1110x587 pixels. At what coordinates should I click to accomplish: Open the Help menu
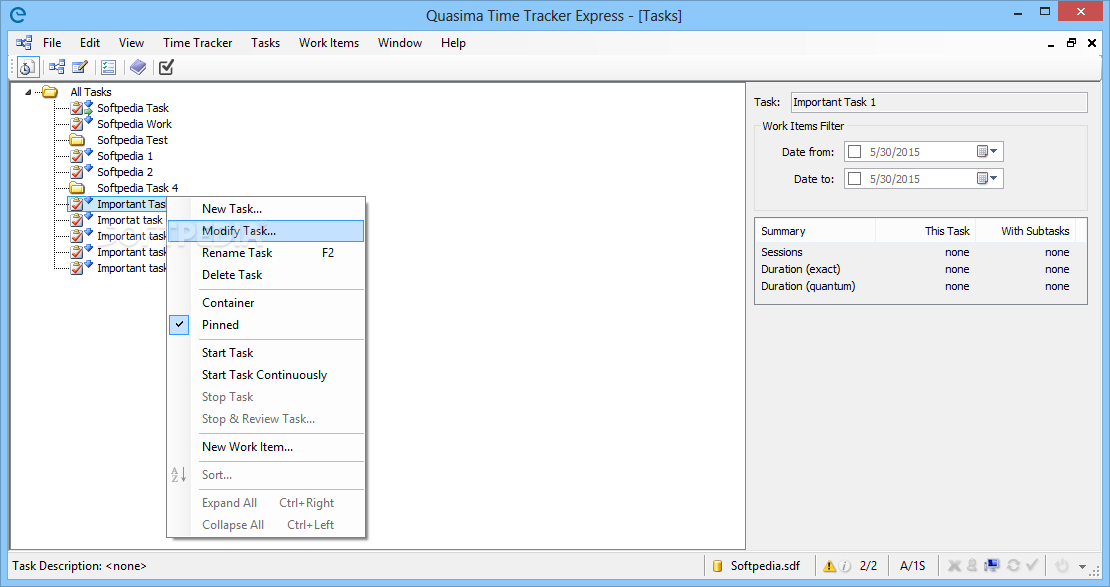click(453, 42)
